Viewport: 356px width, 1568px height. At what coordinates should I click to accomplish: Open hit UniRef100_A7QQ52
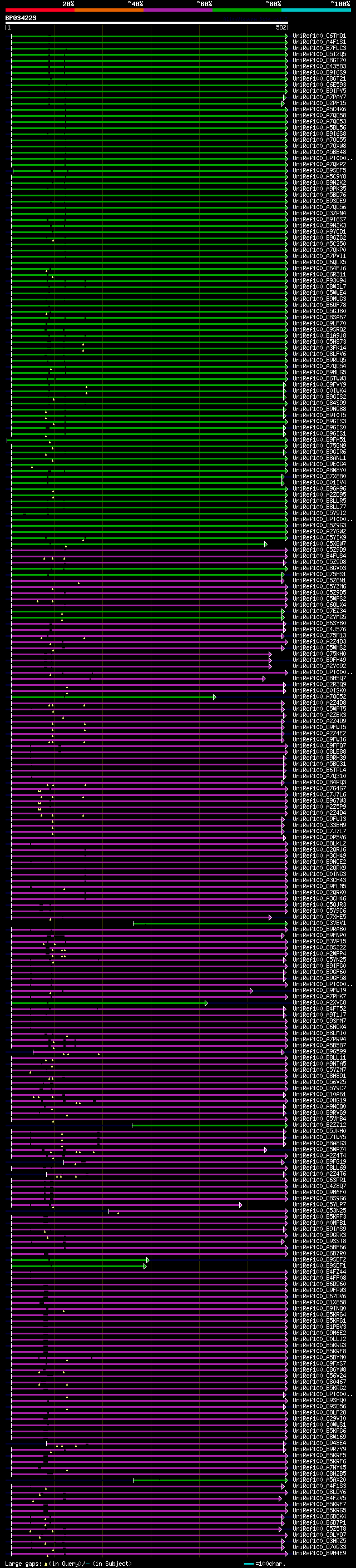click(319, 697)
